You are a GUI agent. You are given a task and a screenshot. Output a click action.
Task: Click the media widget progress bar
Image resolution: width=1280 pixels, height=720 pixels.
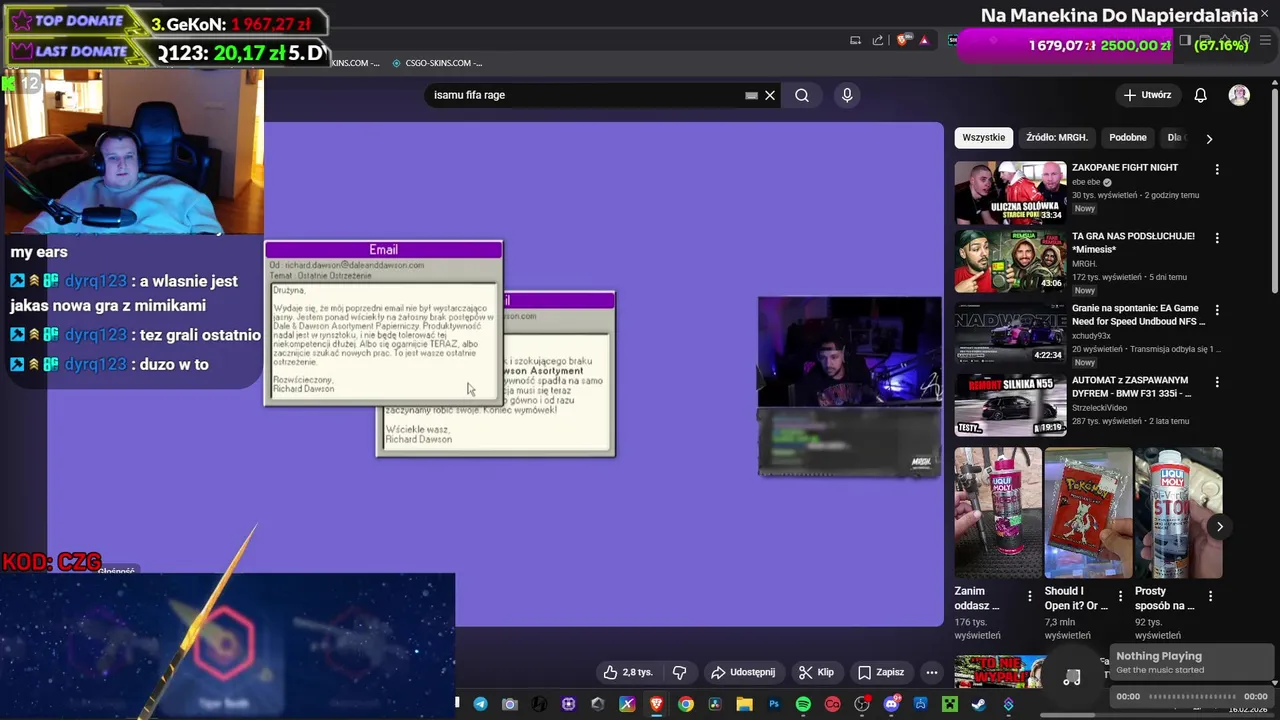click(x=1191, y=696)
